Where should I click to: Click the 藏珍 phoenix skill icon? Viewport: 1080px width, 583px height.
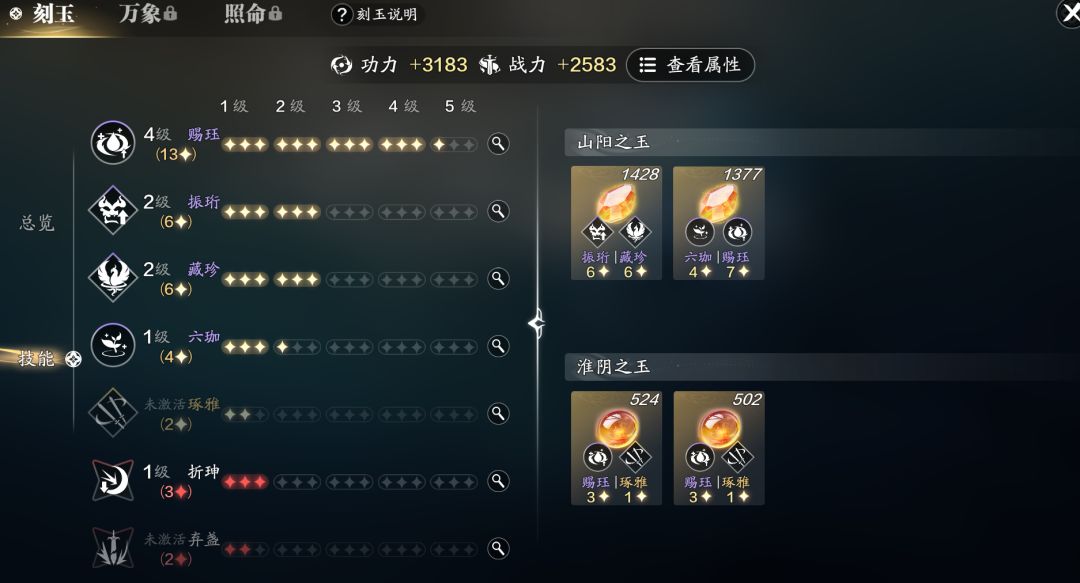[x=113, y=278]
